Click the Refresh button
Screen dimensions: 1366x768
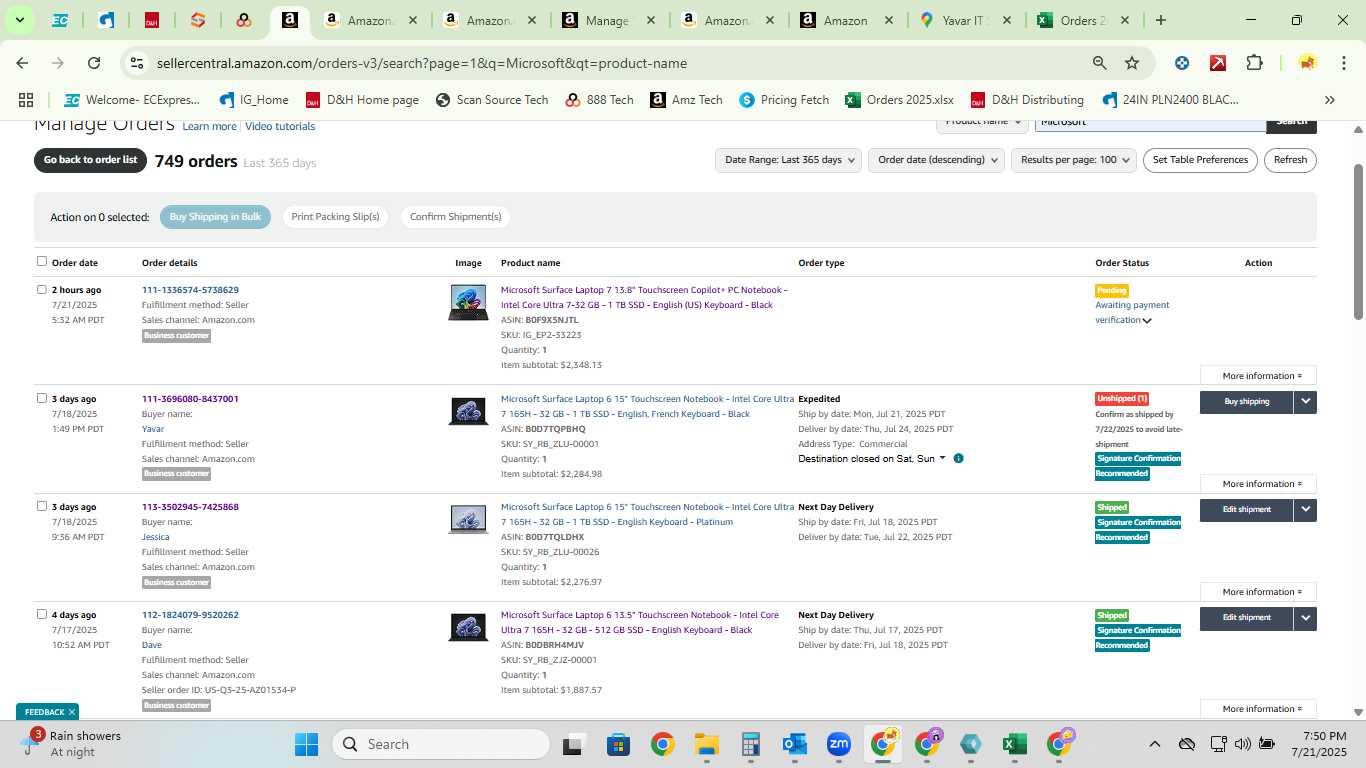tap(1290, 160)
